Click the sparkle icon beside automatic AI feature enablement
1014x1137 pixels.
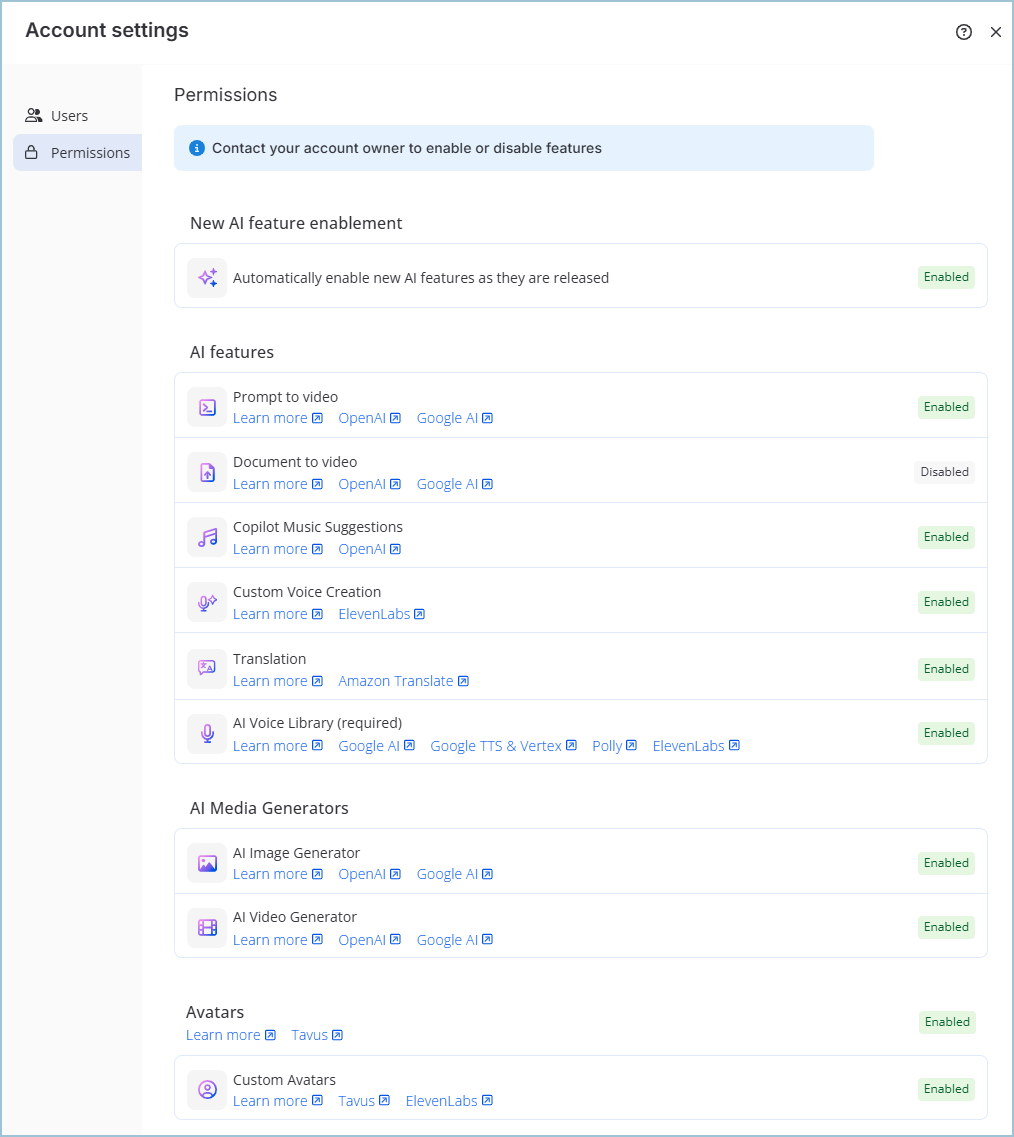(206, 277)
